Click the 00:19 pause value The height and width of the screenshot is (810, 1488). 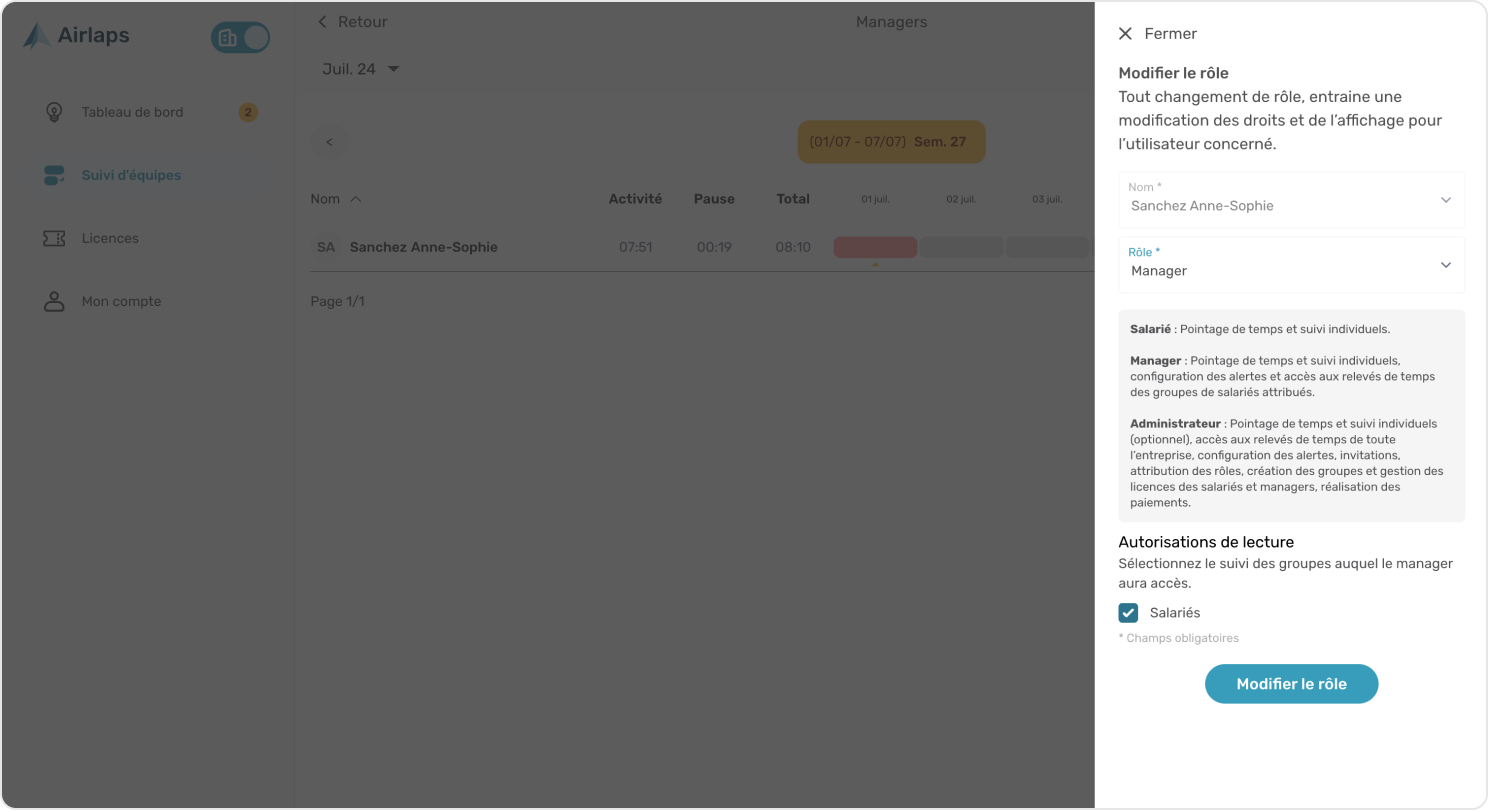tap(714, 247)
